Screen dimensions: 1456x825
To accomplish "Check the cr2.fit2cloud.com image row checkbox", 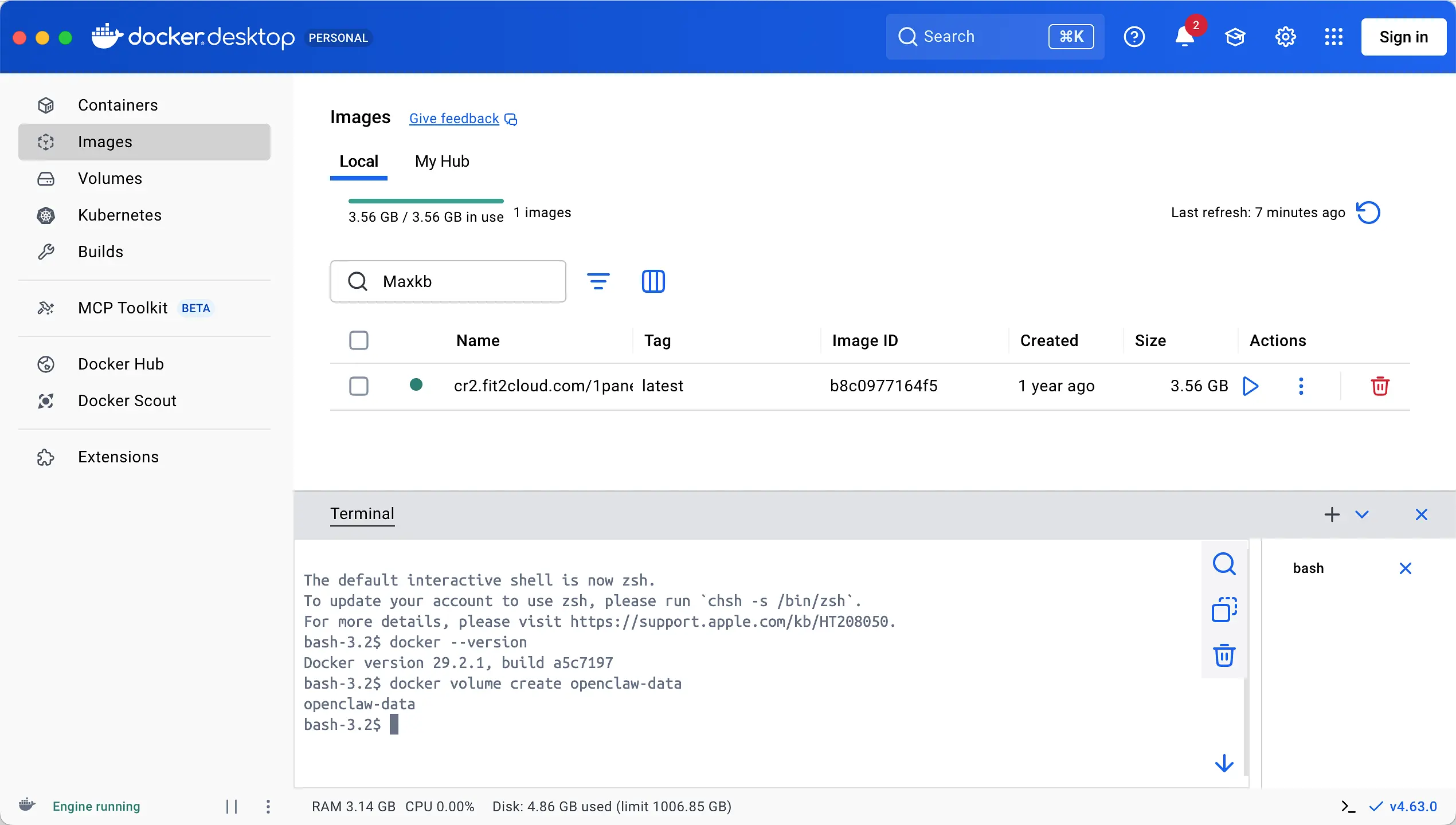I will [x=359, y=386].
